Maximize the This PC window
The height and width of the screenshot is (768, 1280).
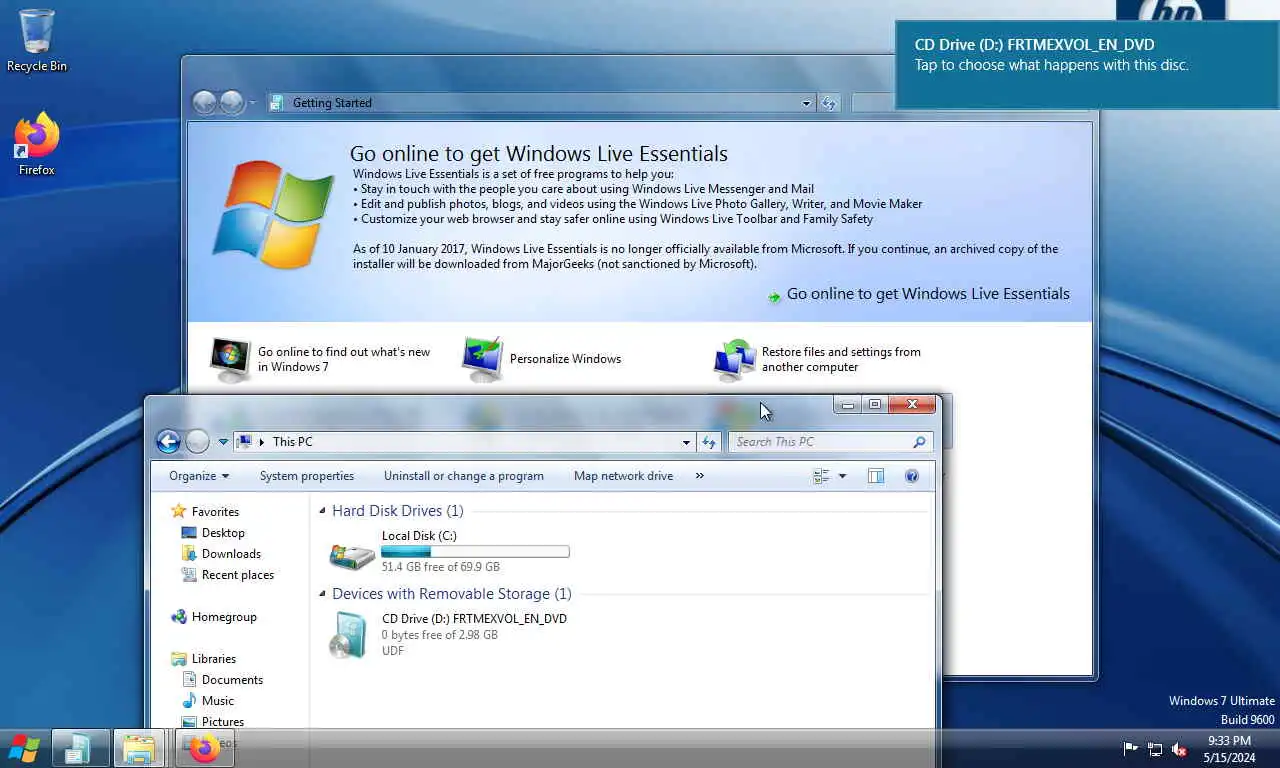pos(875,405)
